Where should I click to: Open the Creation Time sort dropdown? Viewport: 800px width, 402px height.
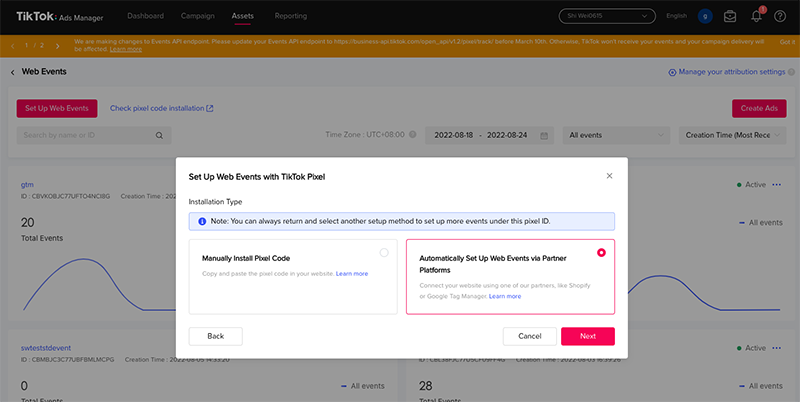click(x=732, y=135)
